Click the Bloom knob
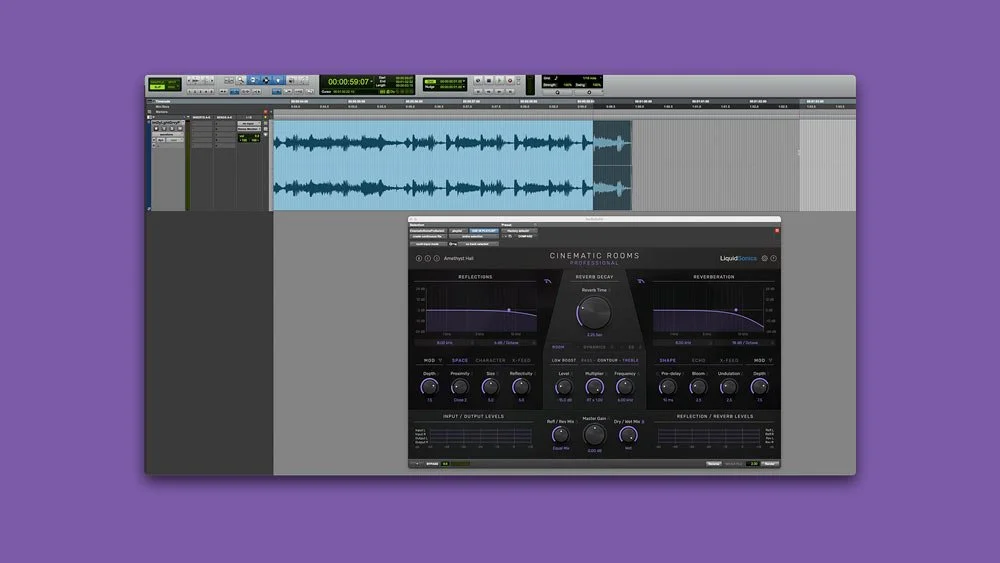This screenshot has width=1000, height=563. tap(698, 386)
